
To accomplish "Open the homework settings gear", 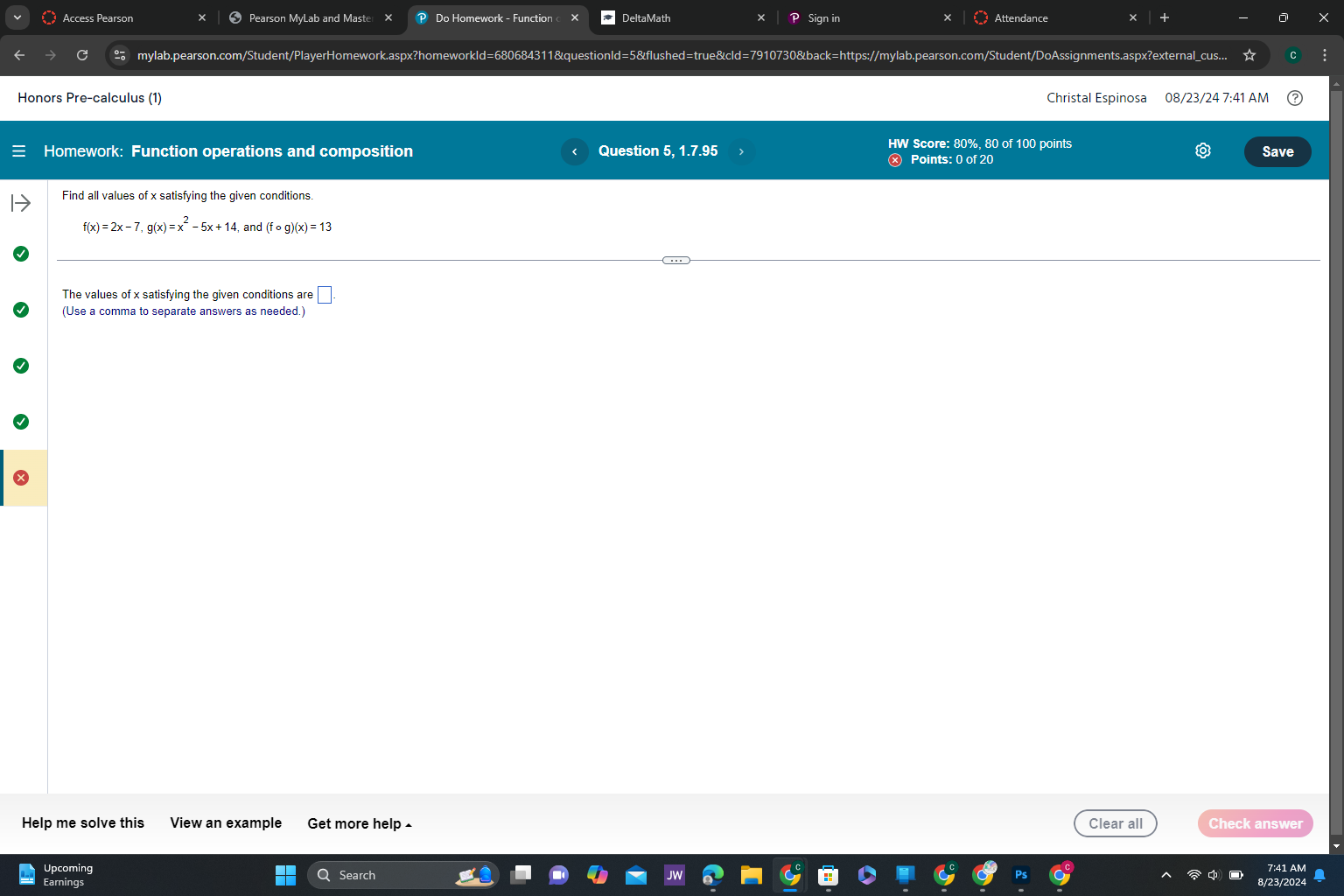I will click(x=1203, y=151).
